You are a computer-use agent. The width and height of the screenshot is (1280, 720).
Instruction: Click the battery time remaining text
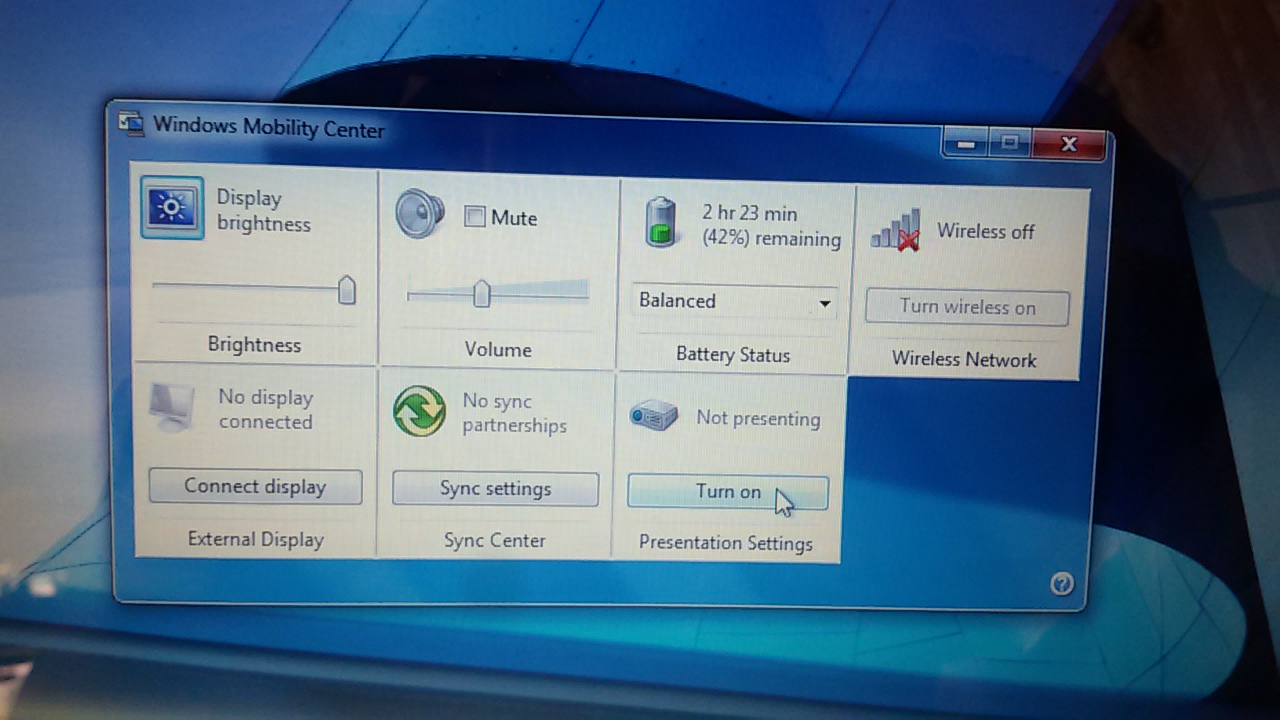coord(770,226)
